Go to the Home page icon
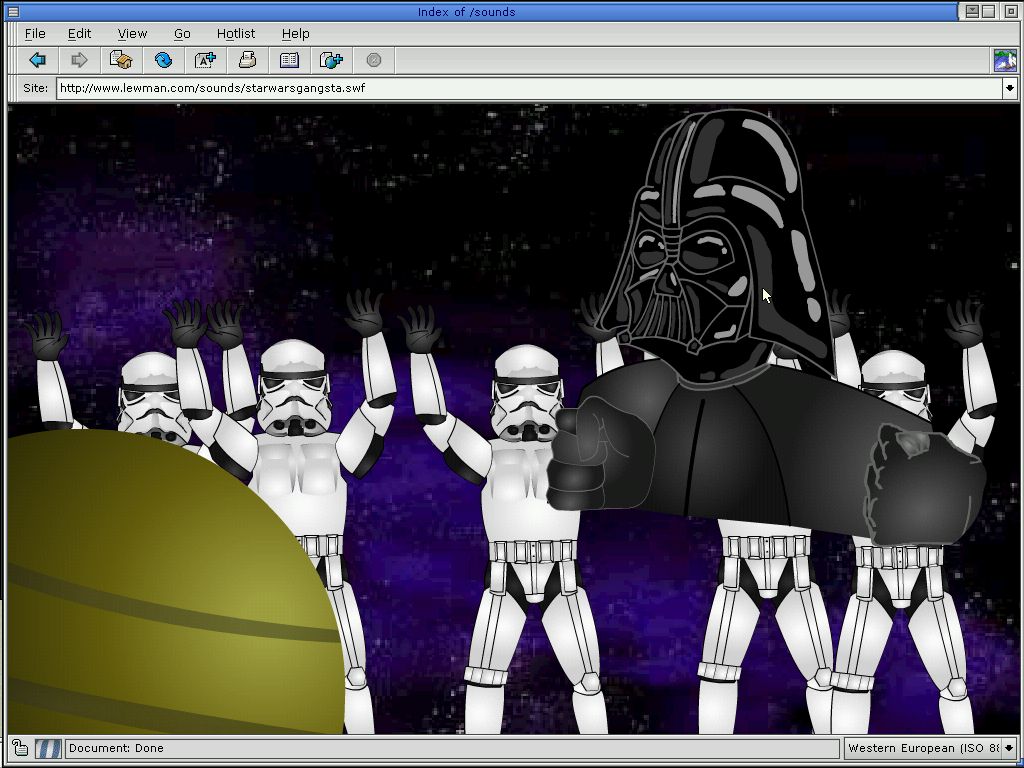 coord(121,60)
